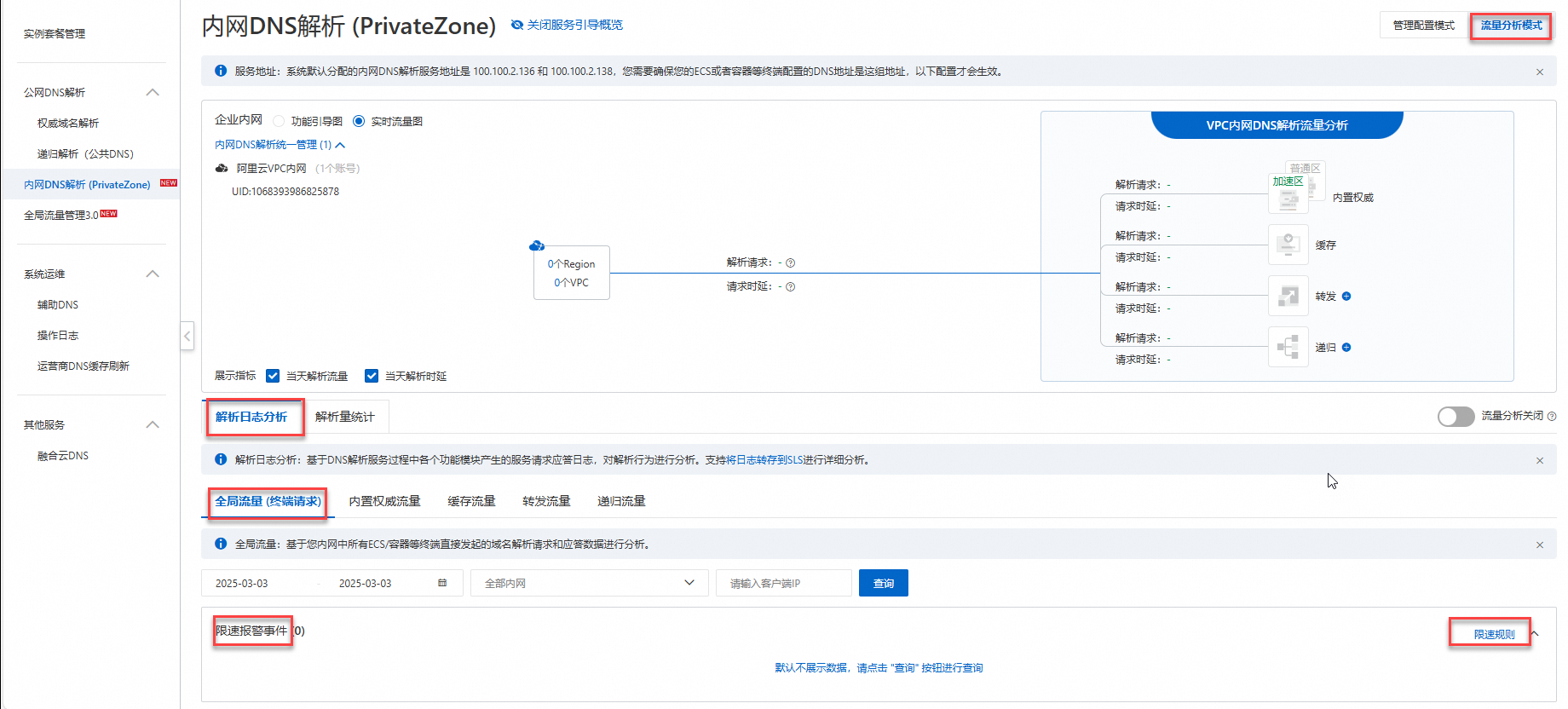Screen dimensions: 1568x709
Task: Open 辅助DNS in the sidebar
Action: pos(58,305)
